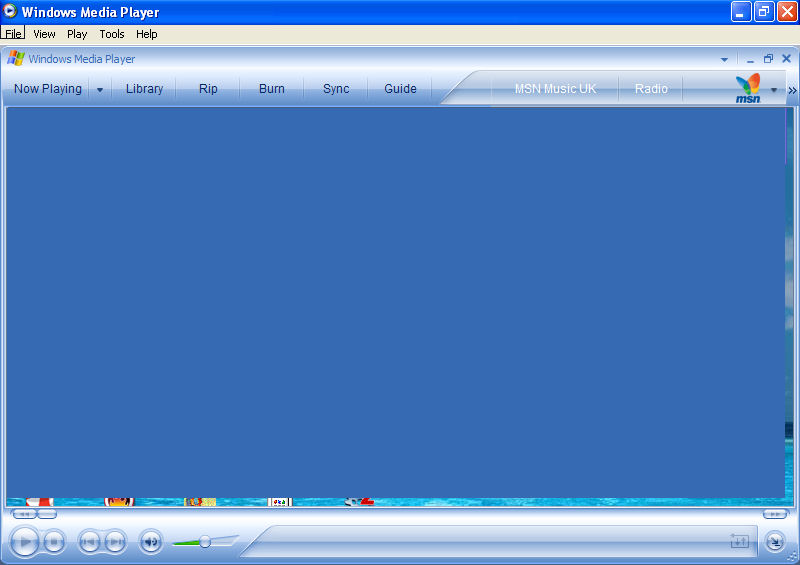This screenshot has width=800, height=565.
Task: Skip to the next track
Action: pos(116,542)
